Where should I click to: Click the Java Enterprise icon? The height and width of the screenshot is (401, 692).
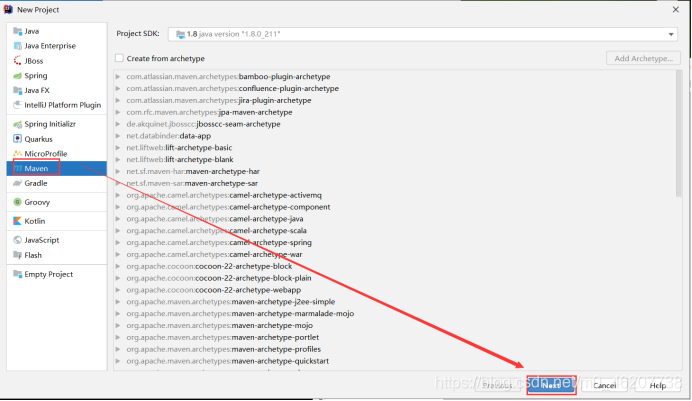coord(18,46)
